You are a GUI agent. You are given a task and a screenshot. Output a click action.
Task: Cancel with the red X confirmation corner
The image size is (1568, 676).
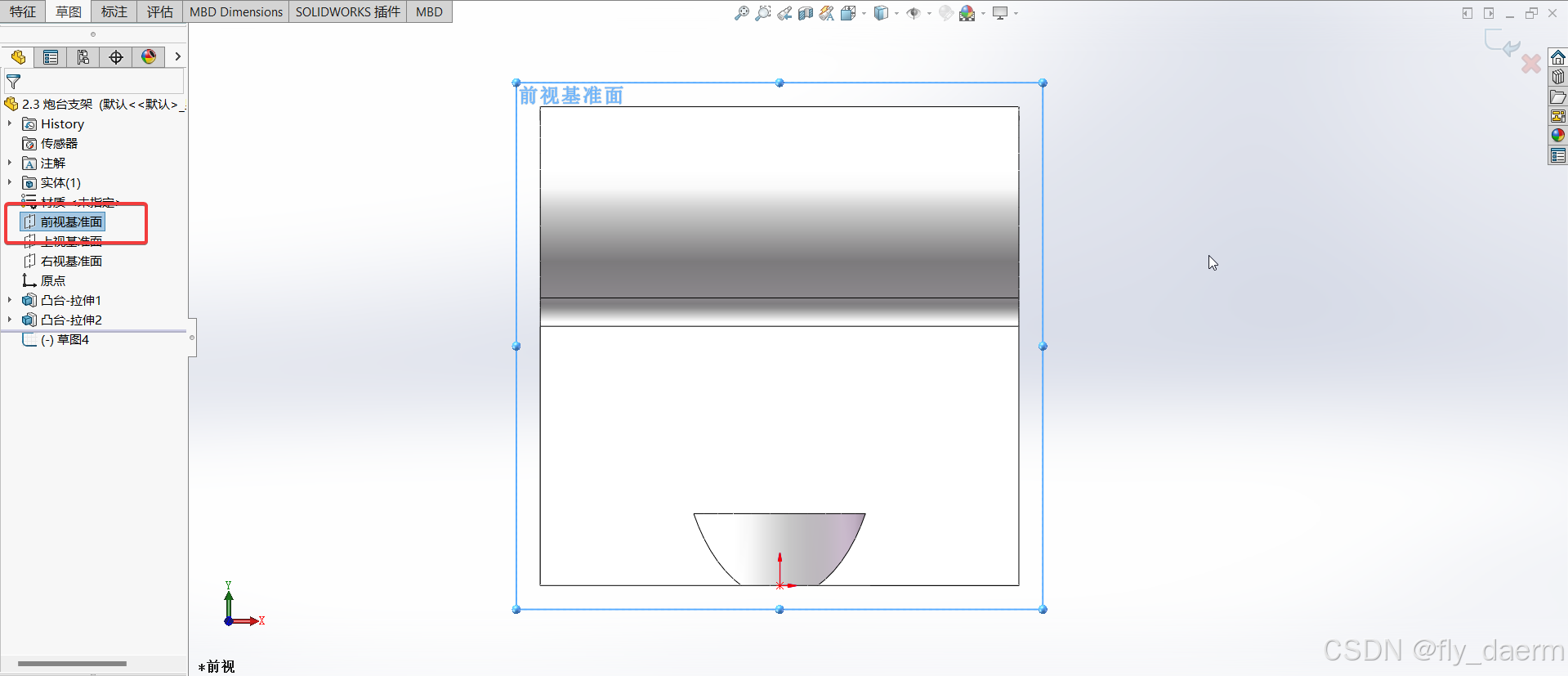[1531, 63]
